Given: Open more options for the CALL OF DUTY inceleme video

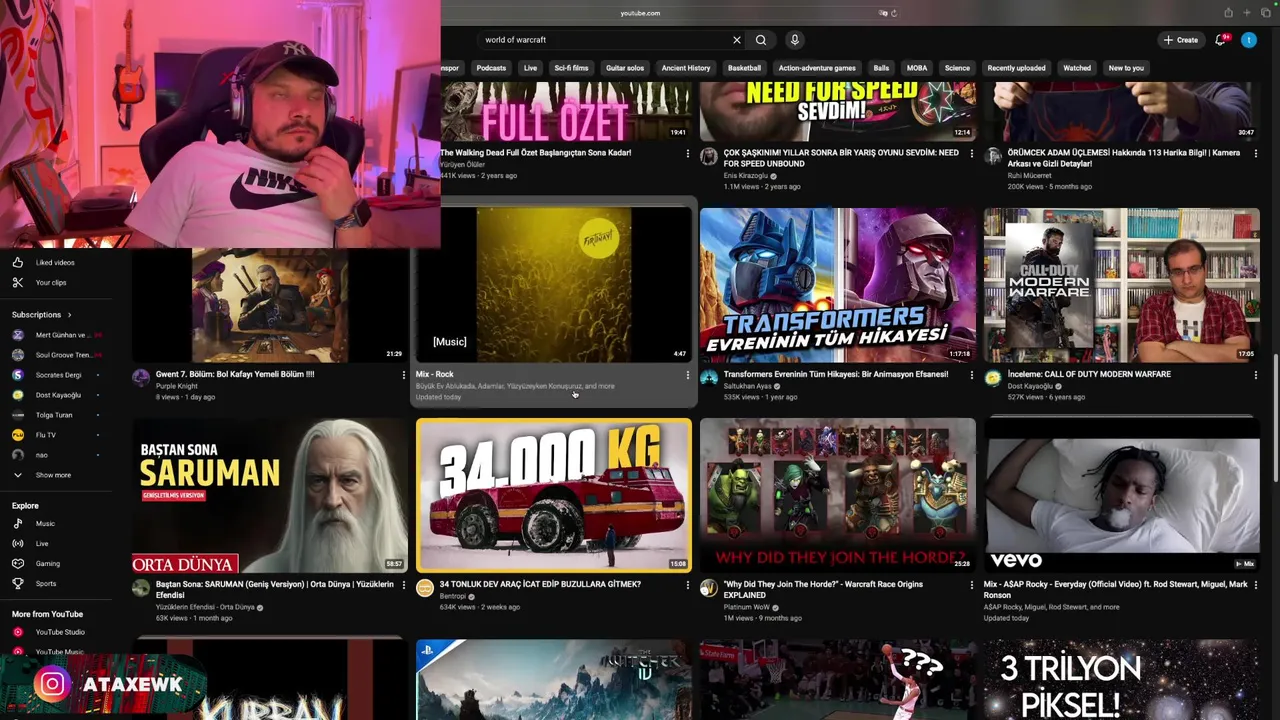Looking at the screenshot, I should 1255,375.
